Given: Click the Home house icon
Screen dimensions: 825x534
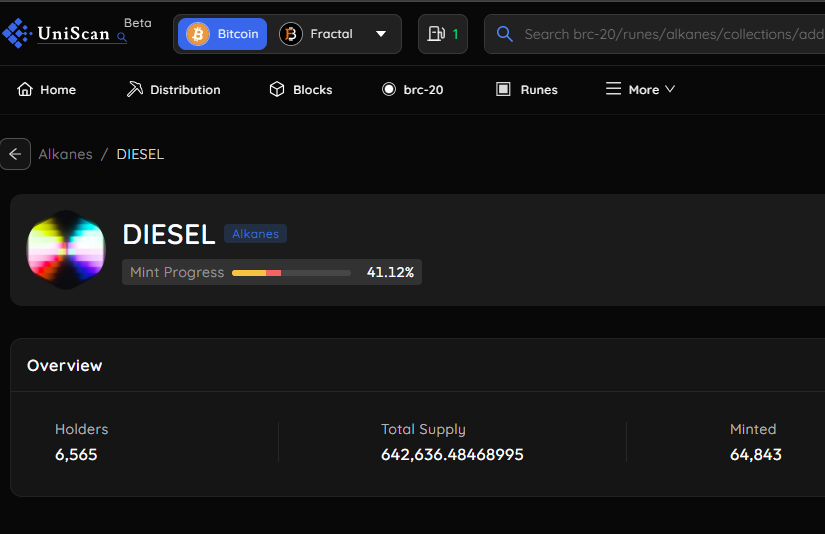Looking at the screenshot, I should (x=25, y=89).
